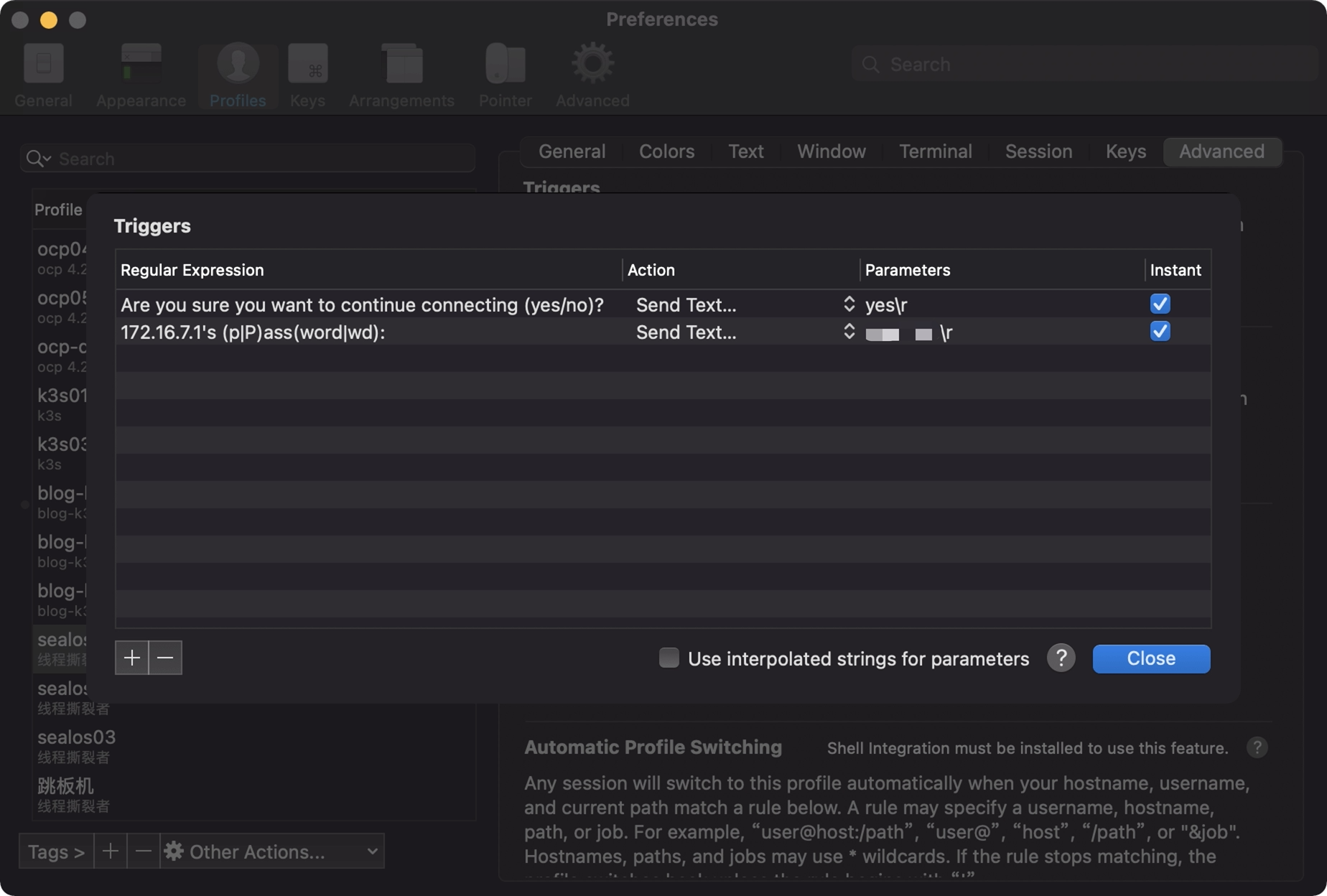Click the profile list Search field
Screen dimensions: 1327x896
coord(248,159)
